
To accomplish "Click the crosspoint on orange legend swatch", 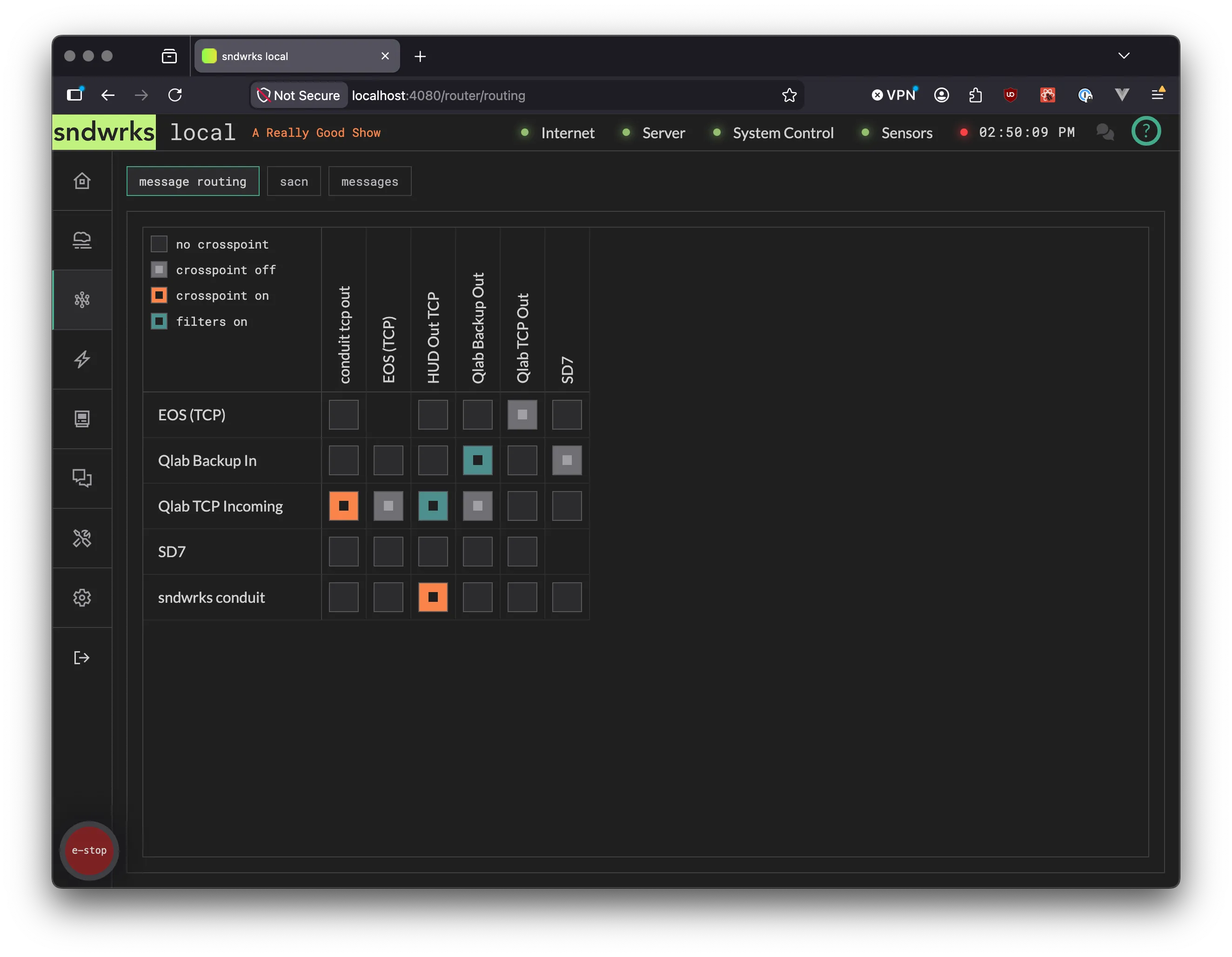I will point(159,295).
